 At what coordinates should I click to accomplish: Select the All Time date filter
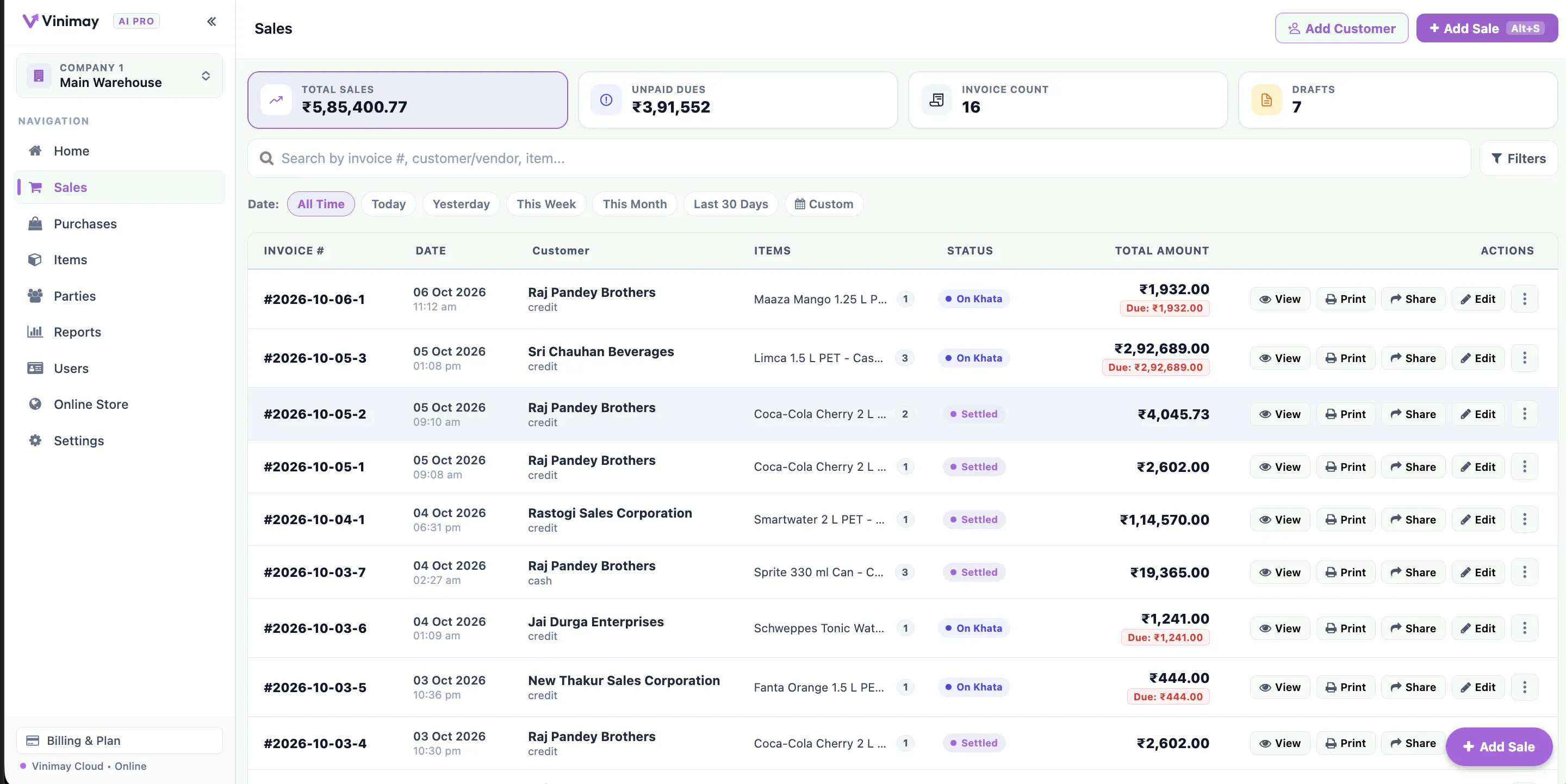coord(321,203)
